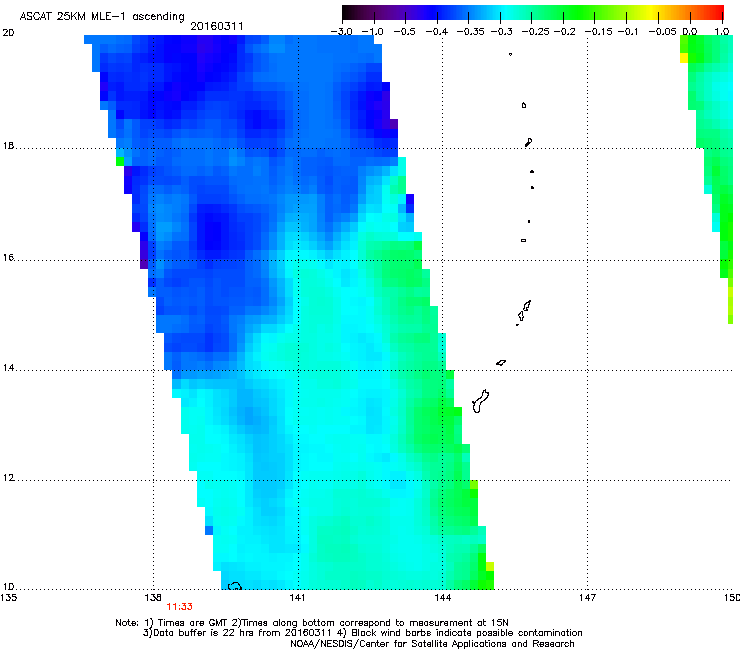Click the colorbar label "-0.15"

(x=598, y=32)
